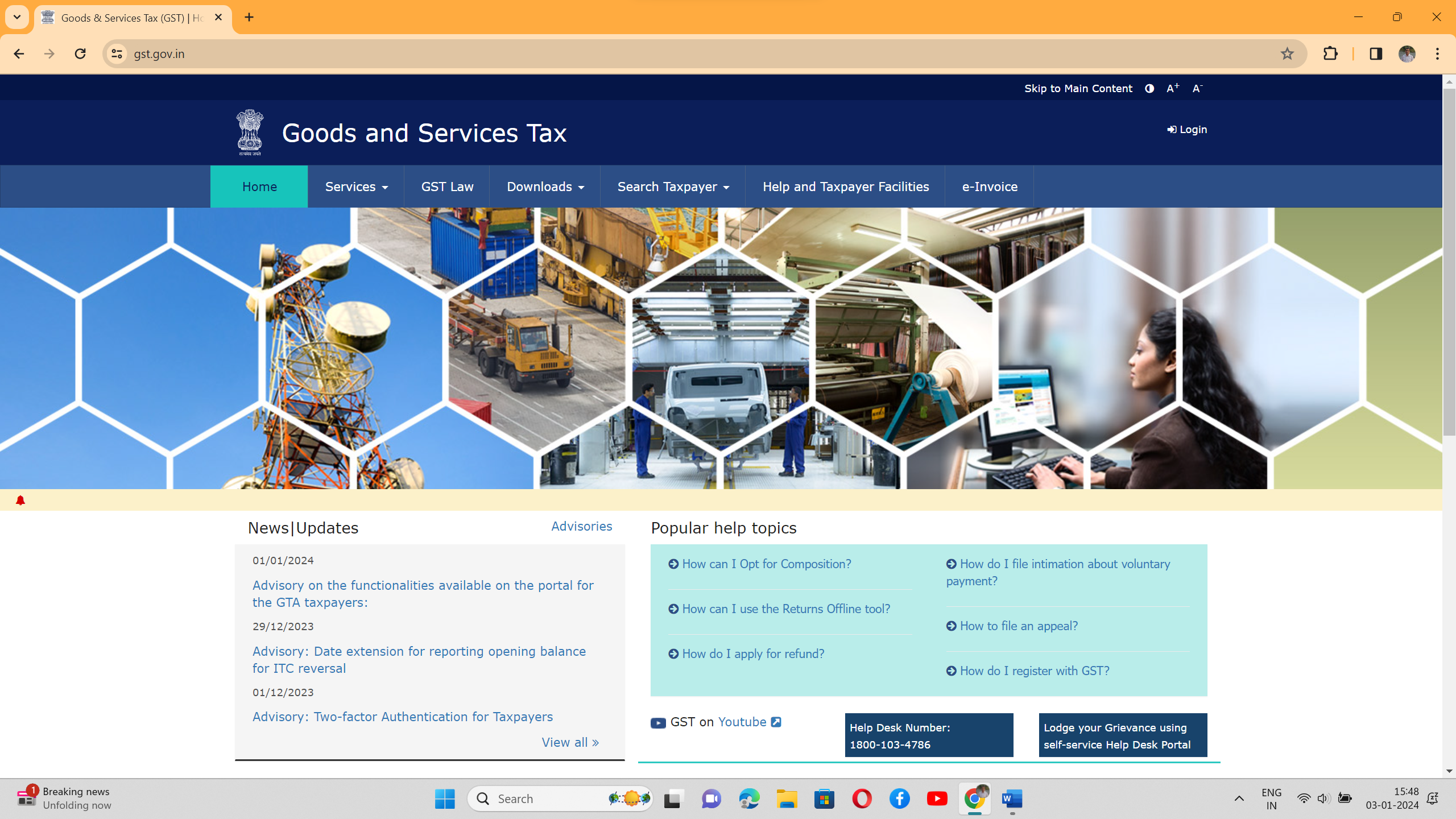Click the page vertical scrollbar
The image size is (1456, 819).
point(1449,262)
